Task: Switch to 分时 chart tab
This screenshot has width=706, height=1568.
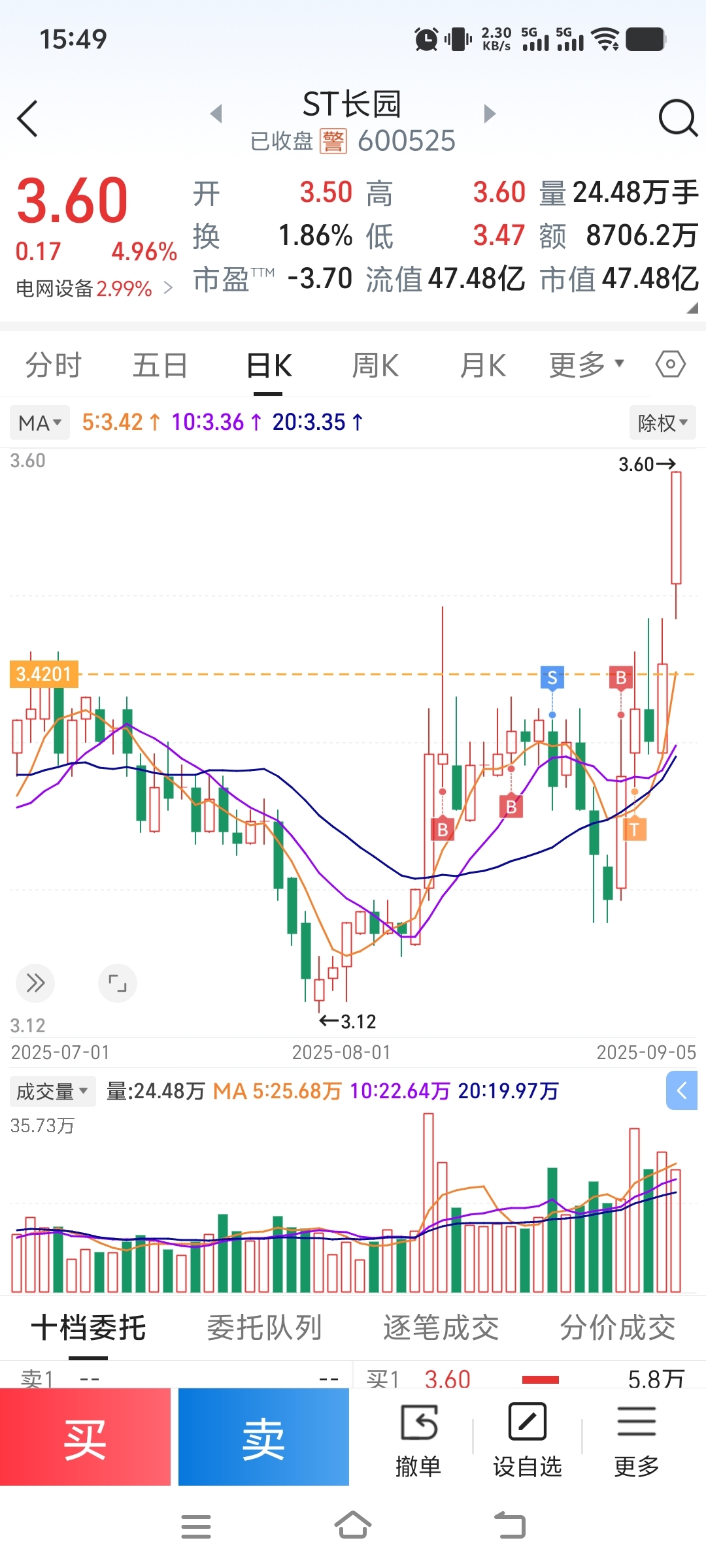Action: 53,365
